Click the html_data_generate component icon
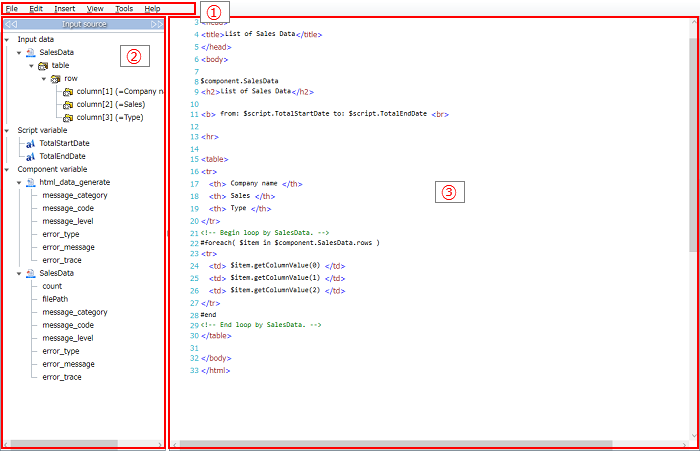Screen dimensions: 700x451 pyautogui.click(x=31, y=182)
